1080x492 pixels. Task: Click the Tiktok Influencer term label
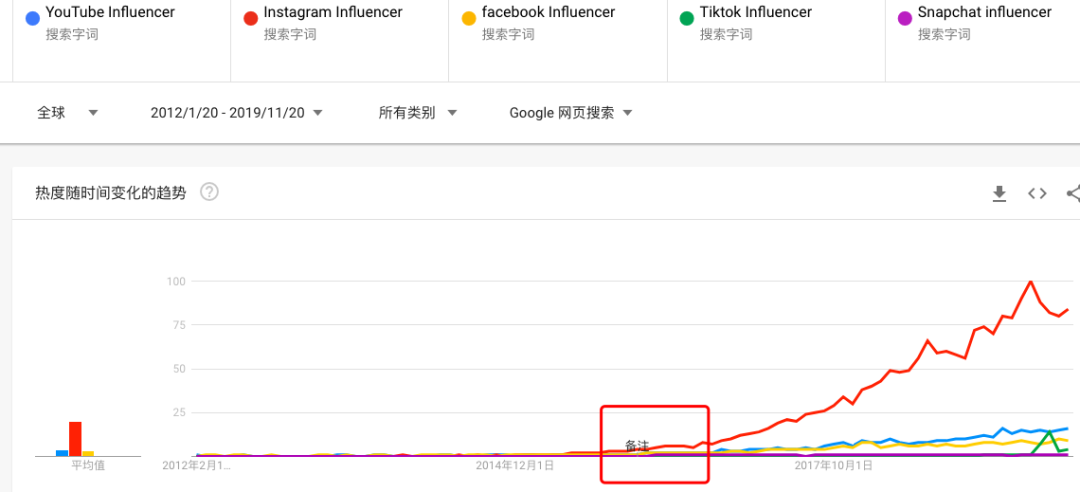(758, 13)
